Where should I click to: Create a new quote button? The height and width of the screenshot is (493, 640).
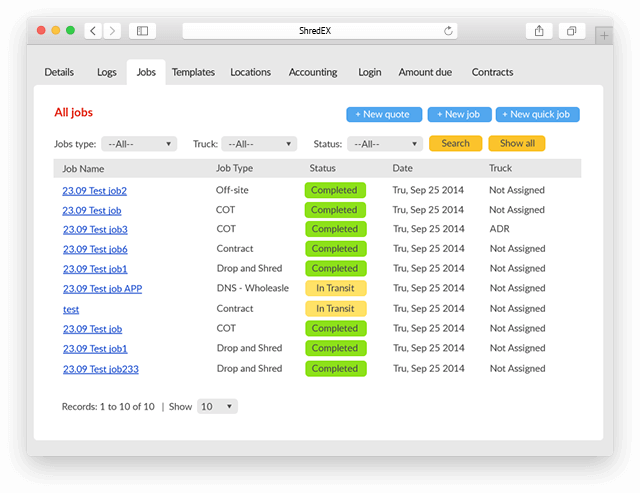pos(384,115)
